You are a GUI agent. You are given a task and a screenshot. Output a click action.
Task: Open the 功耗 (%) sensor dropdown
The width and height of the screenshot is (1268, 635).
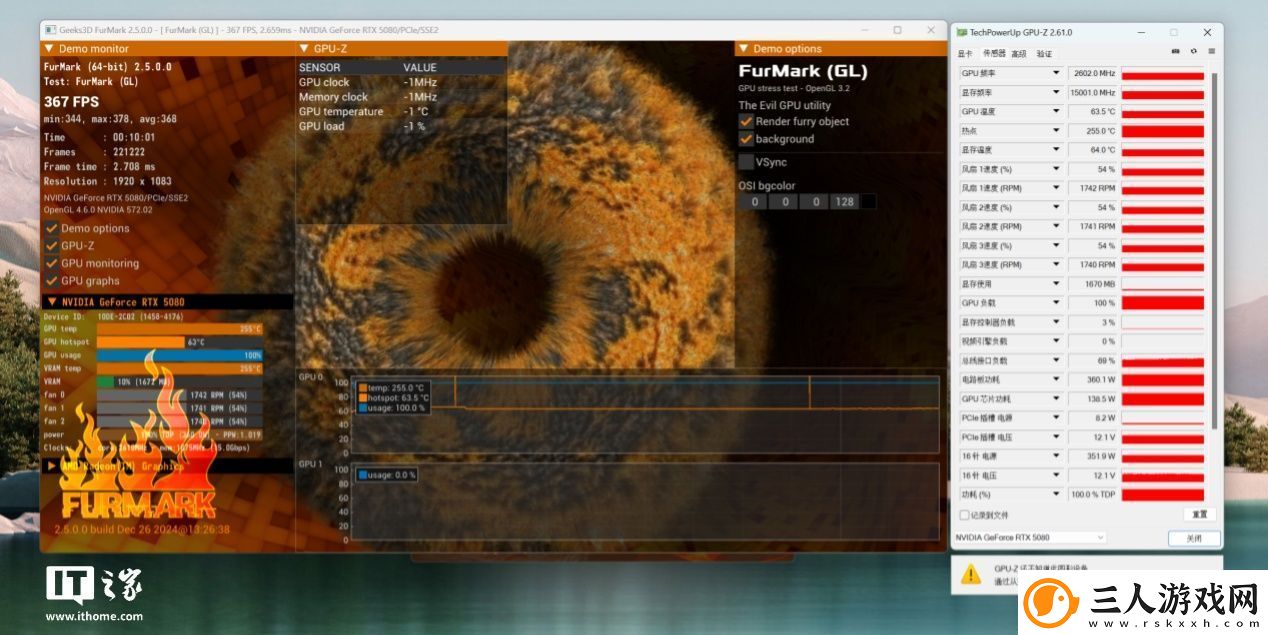pyautogui.click(x=1056, y=494)
